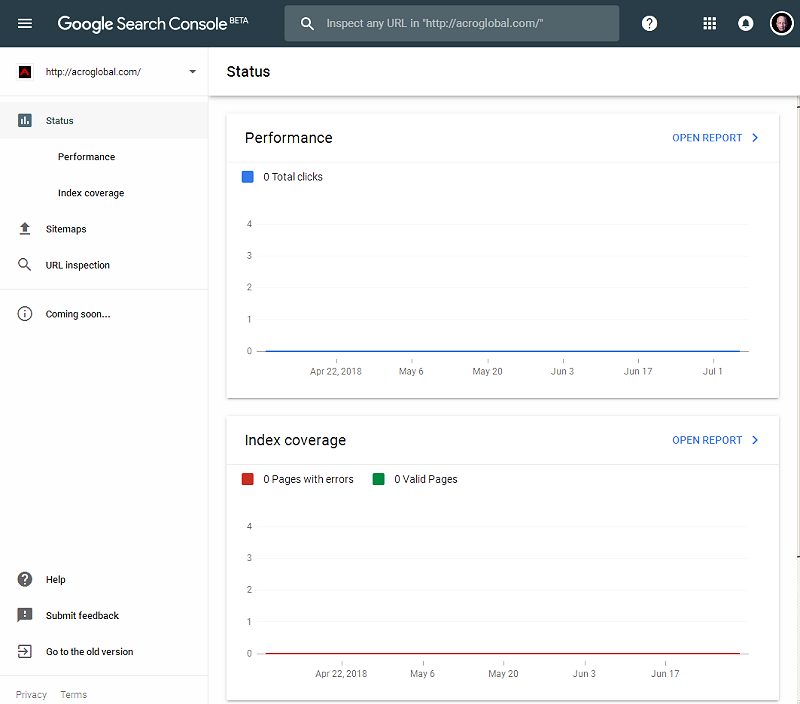Click the Coming soon info icon

click(x=24, y=314)
